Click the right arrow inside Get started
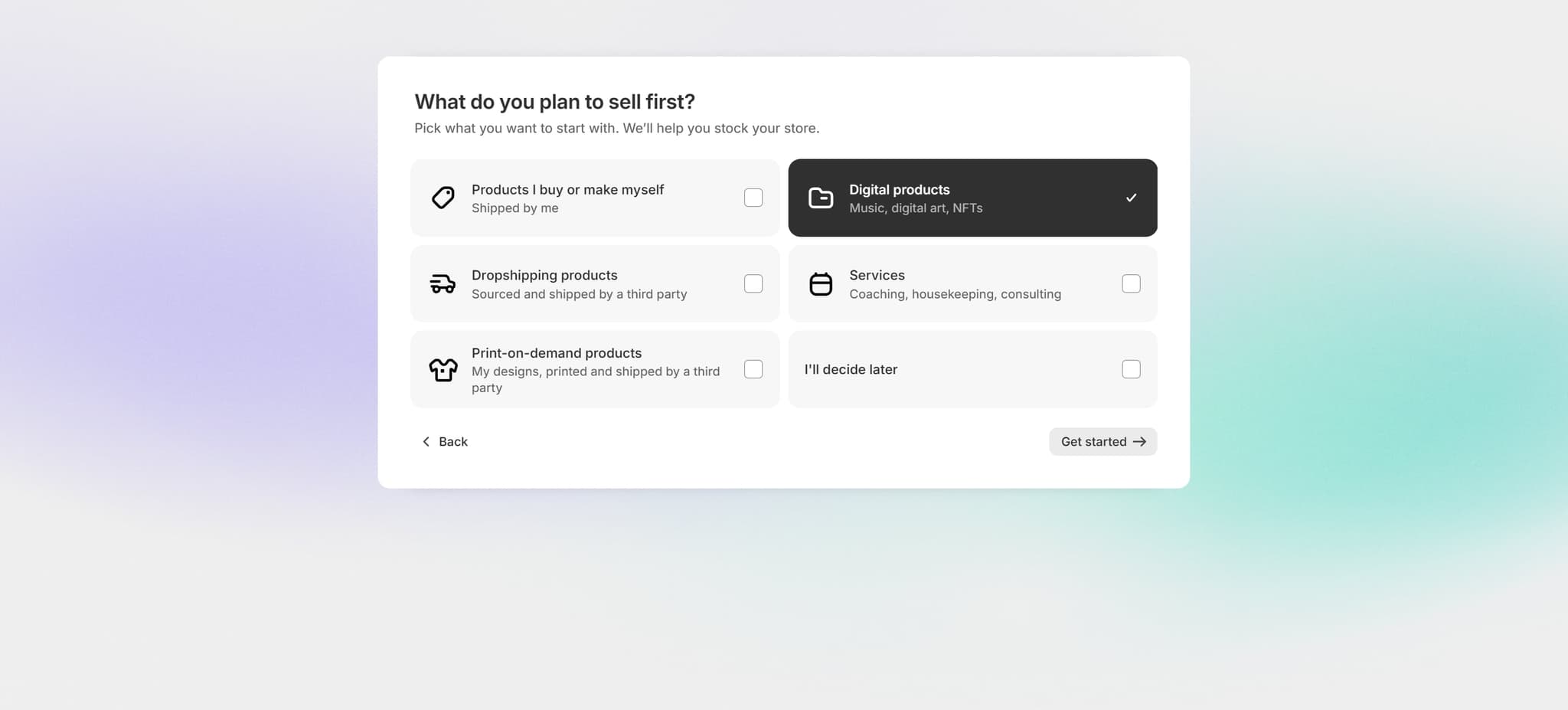 [x=1140, y=441]
